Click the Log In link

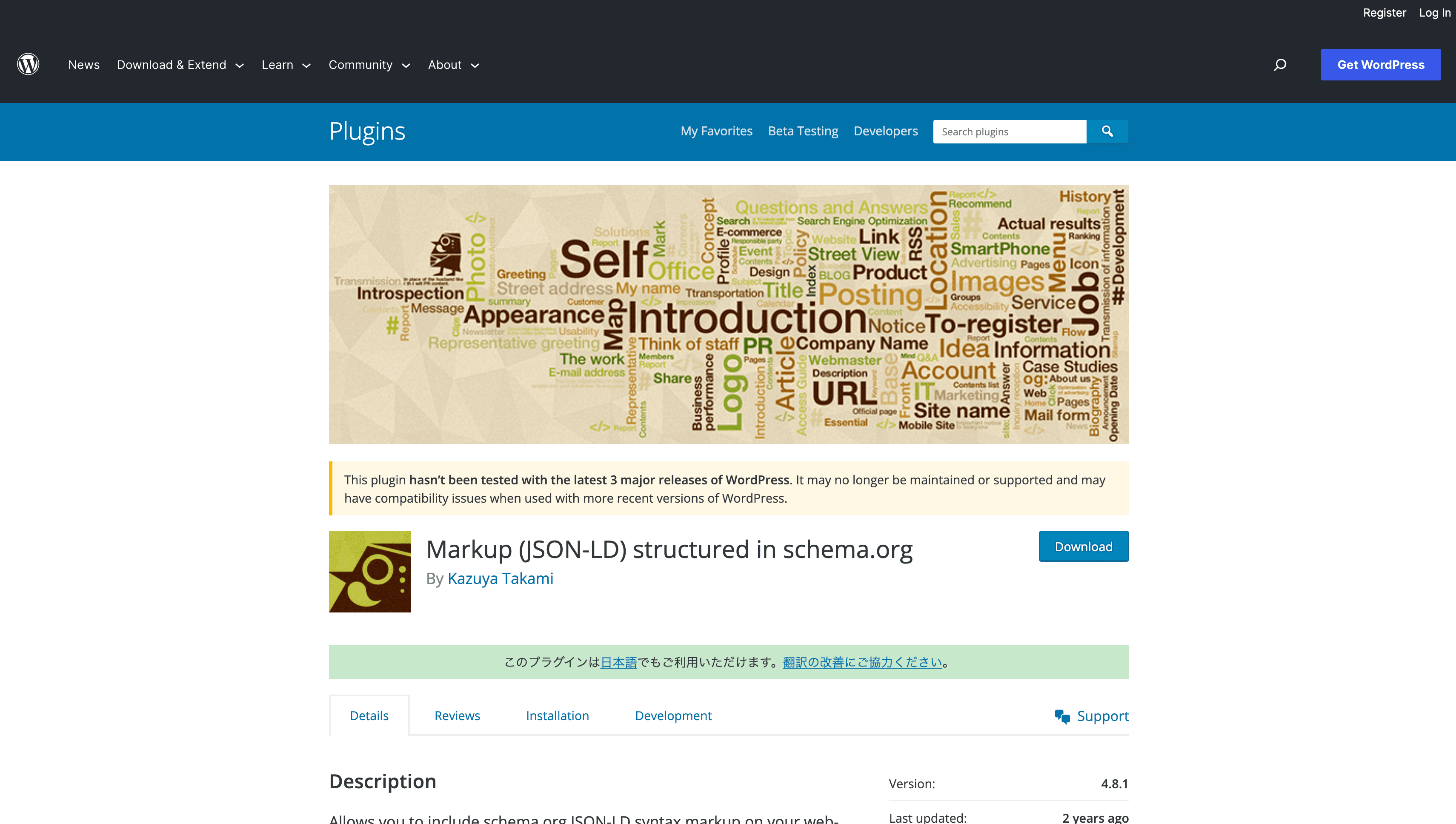1434,12
